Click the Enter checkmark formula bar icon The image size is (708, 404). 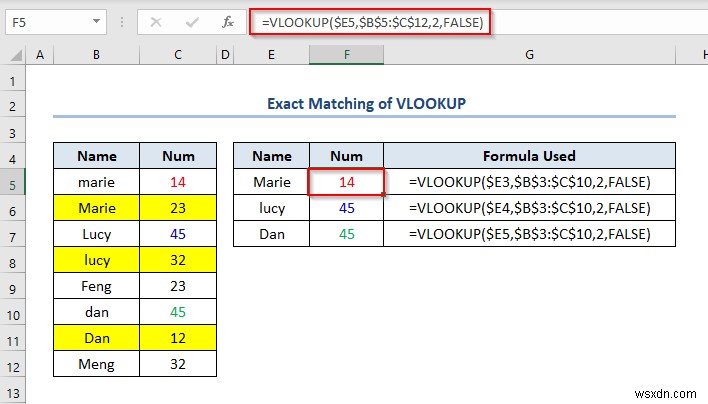[x=192, y=22]
